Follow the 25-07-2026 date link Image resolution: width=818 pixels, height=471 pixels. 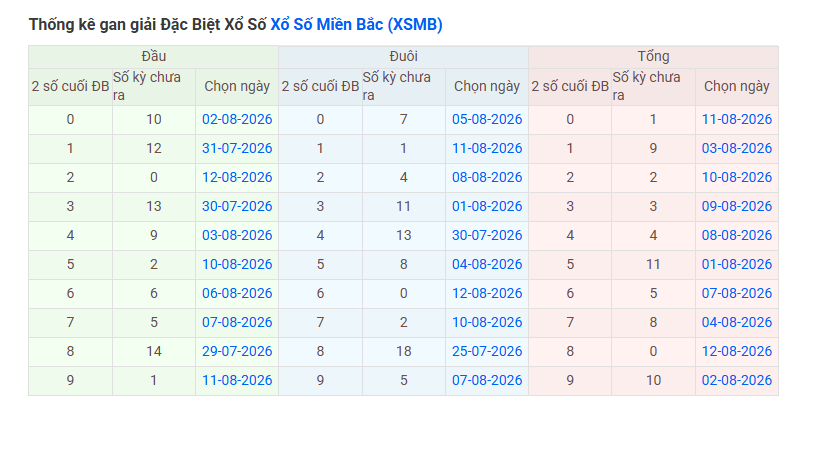[x=487, y=351]
